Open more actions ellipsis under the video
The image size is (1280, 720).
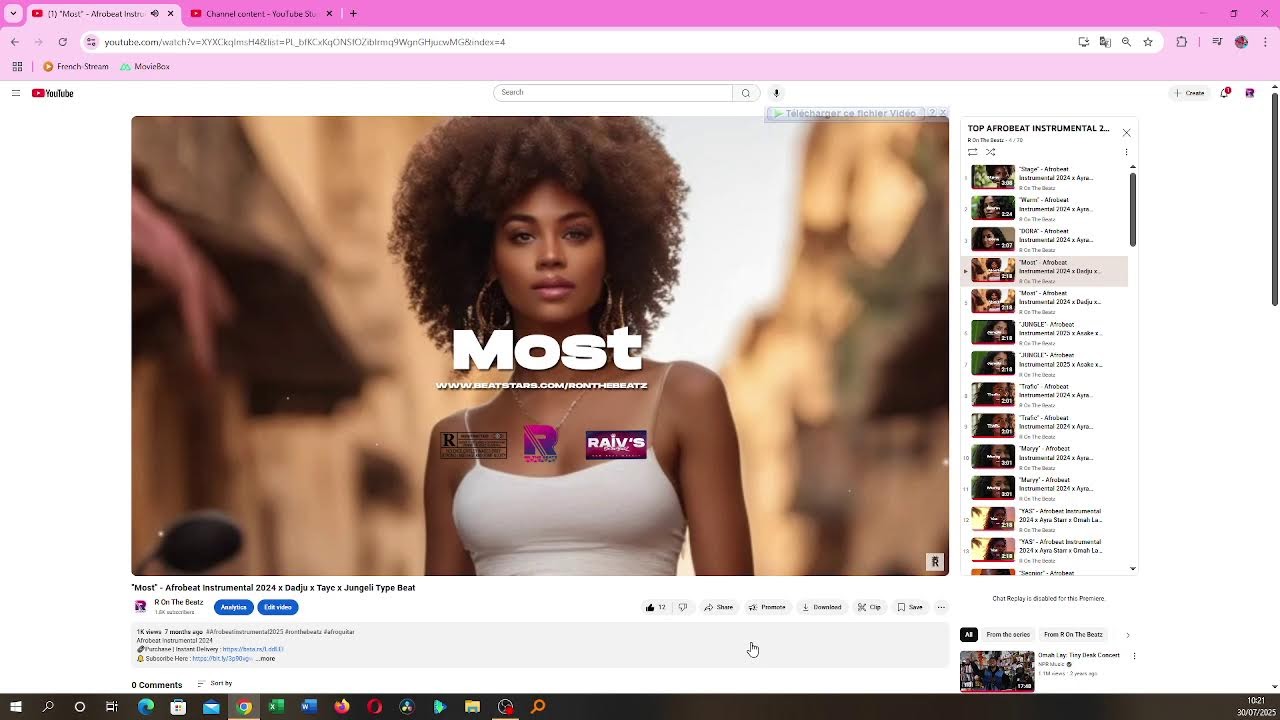[x=941, y=607]
